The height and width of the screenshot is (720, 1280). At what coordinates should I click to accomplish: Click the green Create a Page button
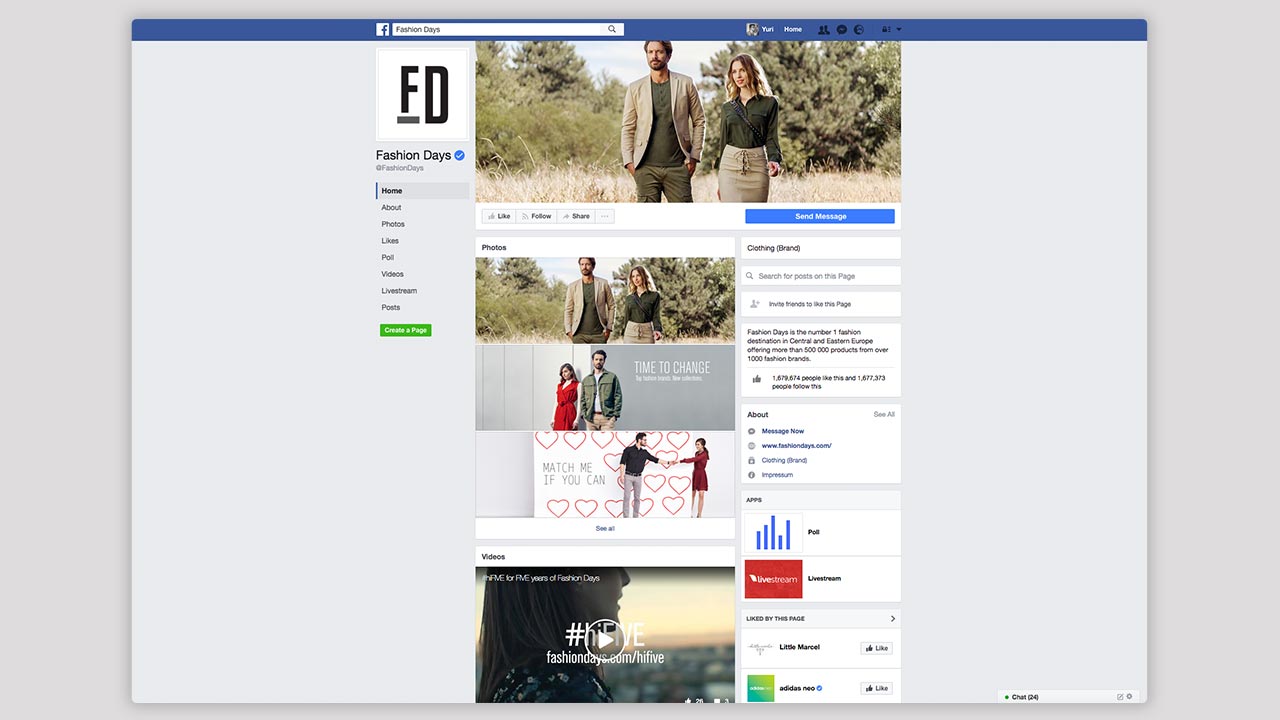click(x=405, y=330)
